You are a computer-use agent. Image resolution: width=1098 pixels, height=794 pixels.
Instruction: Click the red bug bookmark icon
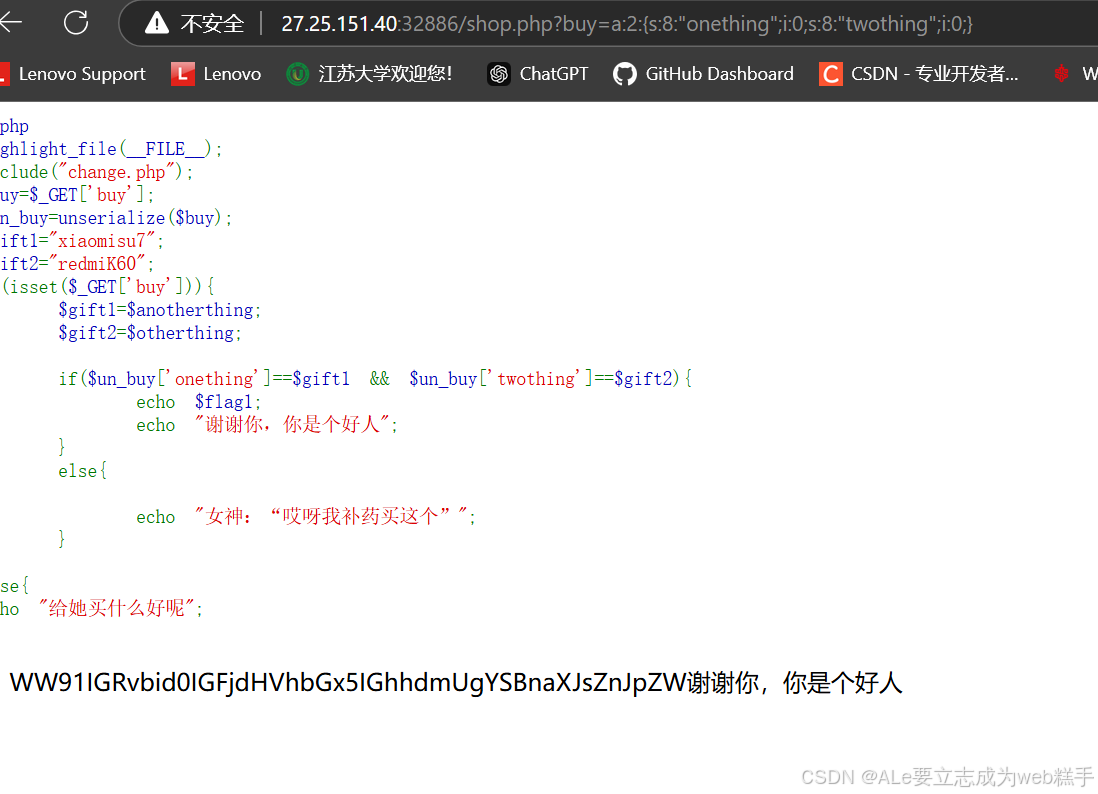click(x=1062, y=73)
